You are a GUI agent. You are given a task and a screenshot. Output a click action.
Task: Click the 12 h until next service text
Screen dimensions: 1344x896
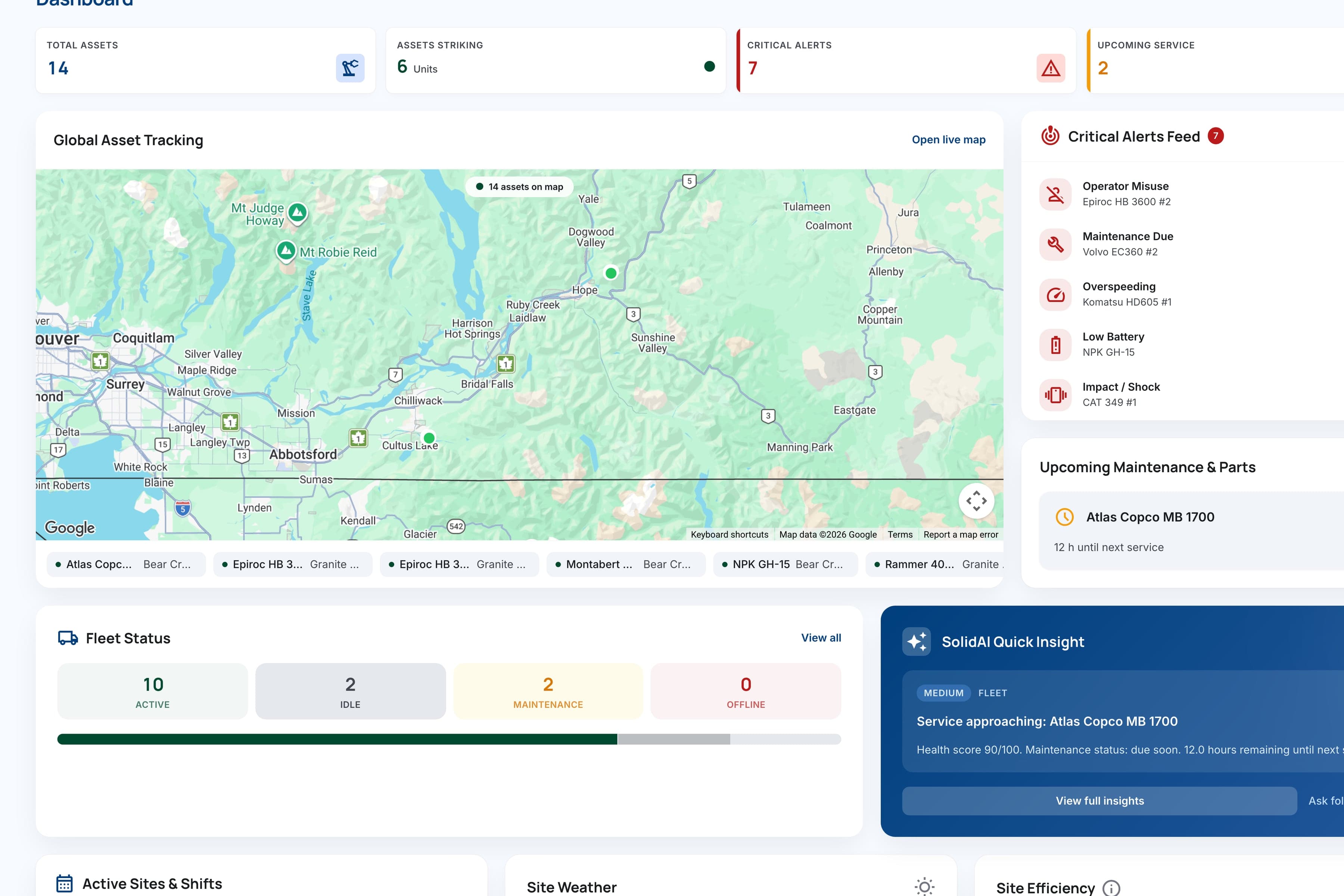[1108, 547]
